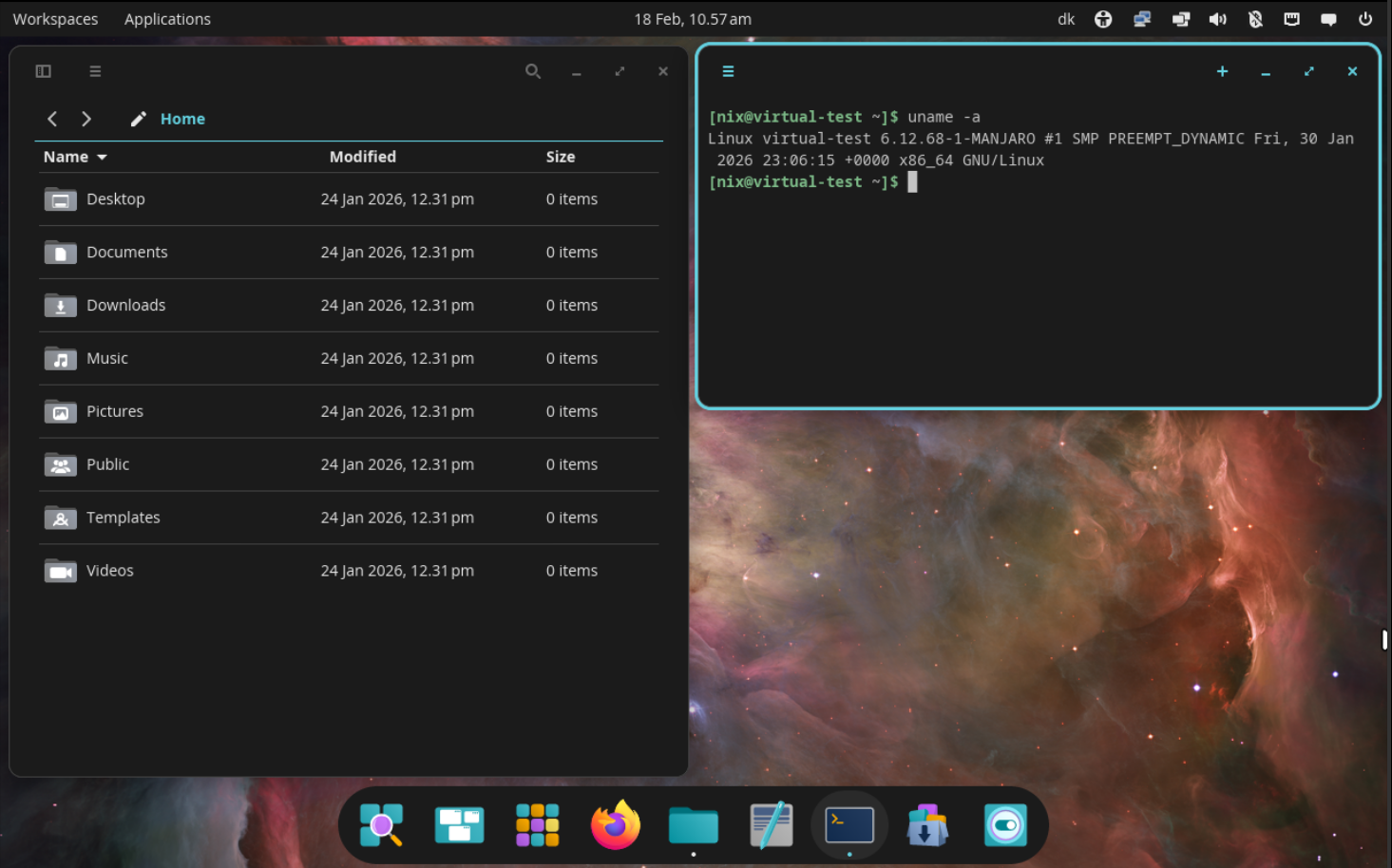
Task: Open the file manager's hamburger menu
Action: (94, 70)
